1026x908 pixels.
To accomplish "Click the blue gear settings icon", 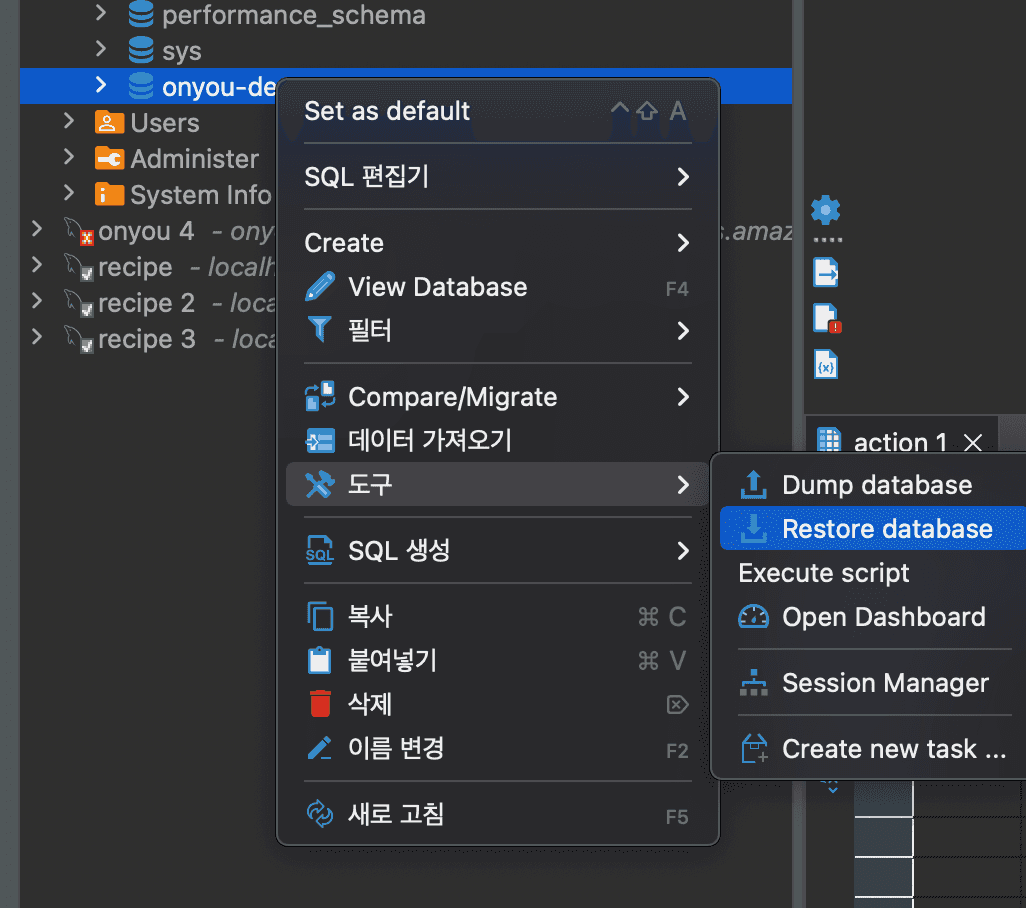I will 825,210.
